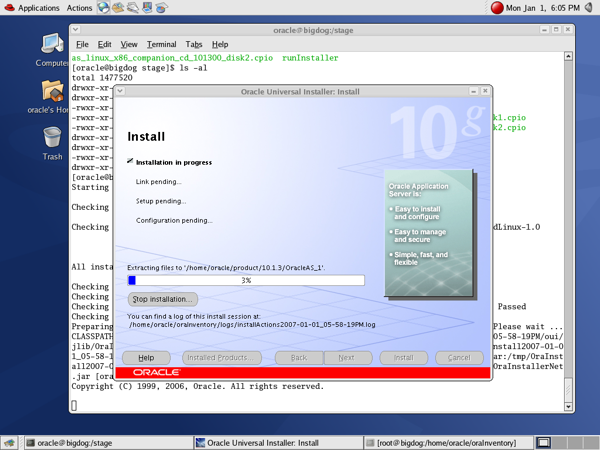600x450 pixels.
Task: Open the Applications menu
Action: click(32, 8)
